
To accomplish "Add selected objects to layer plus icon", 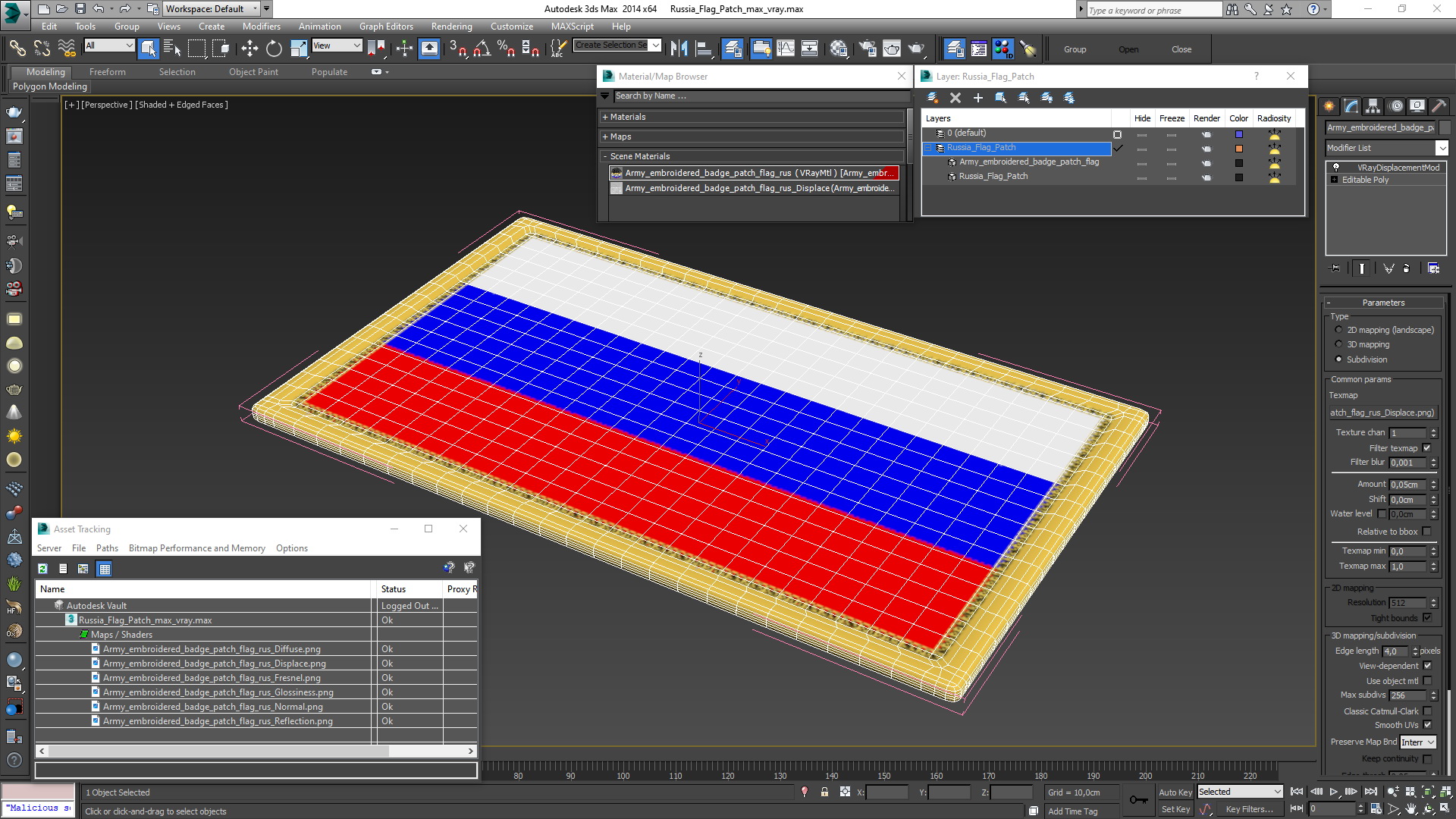I will [978, 98].
